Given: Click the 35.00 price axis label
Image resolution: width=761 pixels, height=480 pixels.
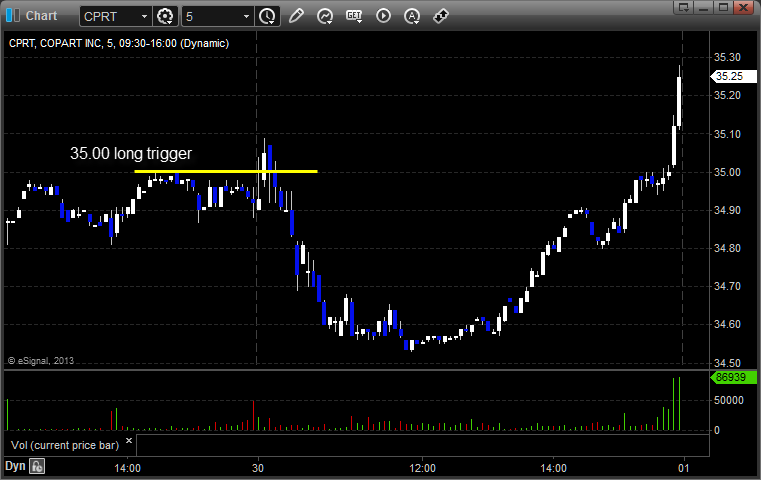Looking at the screenshot, I should click(x=727, y=172).
